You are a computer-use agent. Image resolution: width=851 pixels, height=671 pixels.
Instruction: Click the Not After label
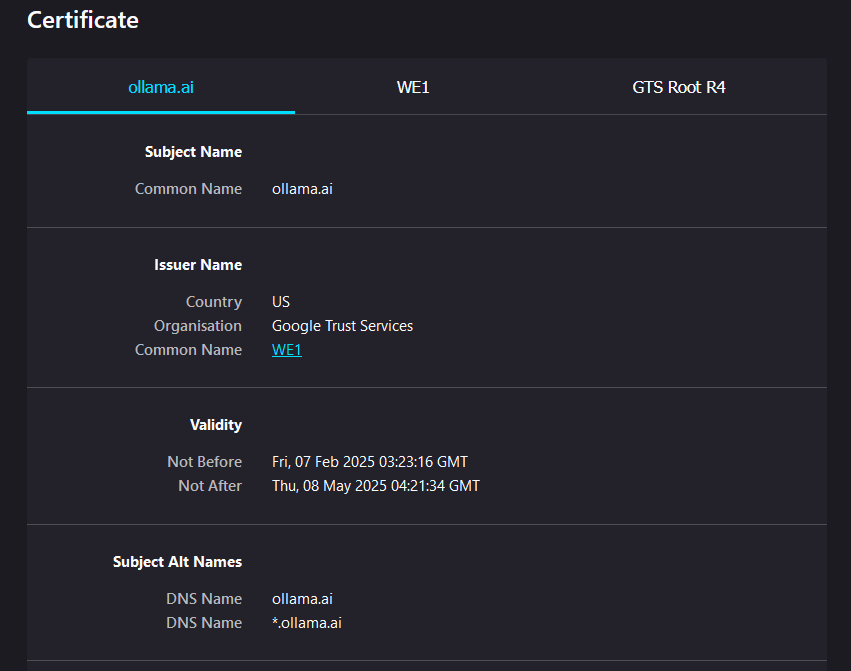210,486
